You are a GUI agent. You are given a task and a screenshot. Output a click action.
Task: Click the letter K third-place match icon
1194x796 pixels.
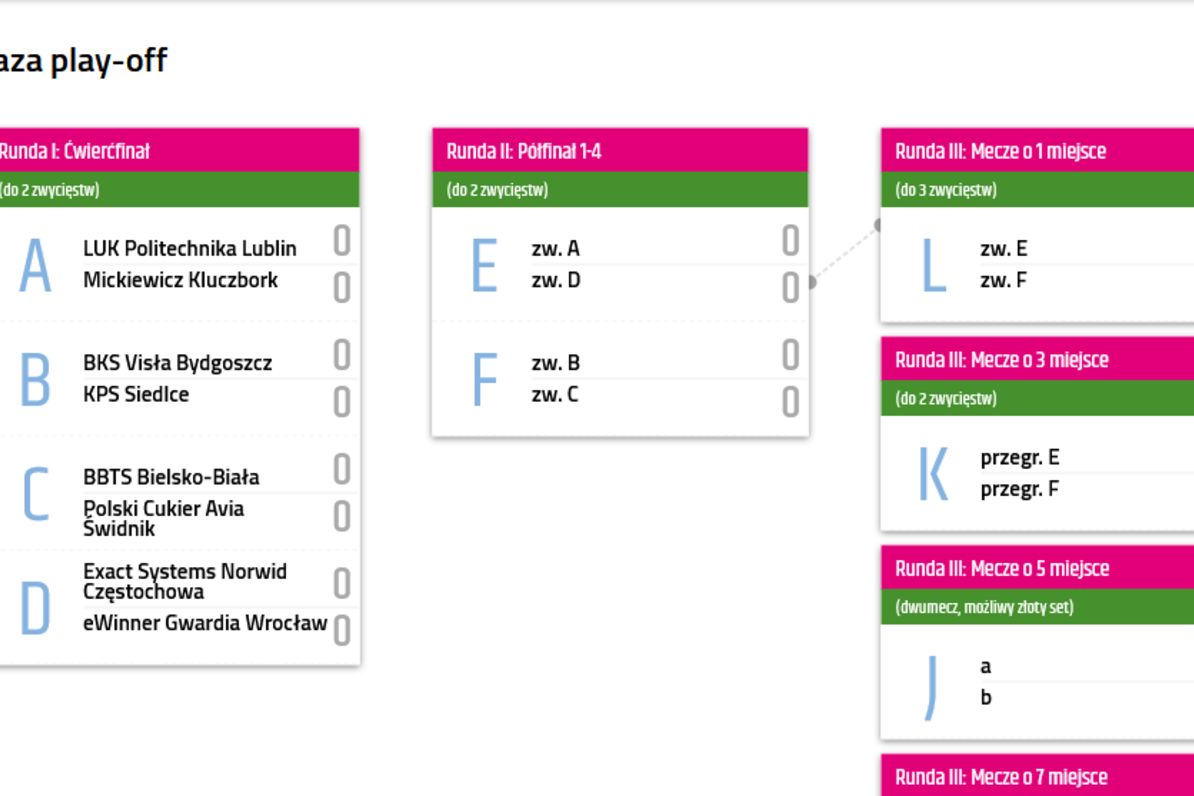(934, 474)
